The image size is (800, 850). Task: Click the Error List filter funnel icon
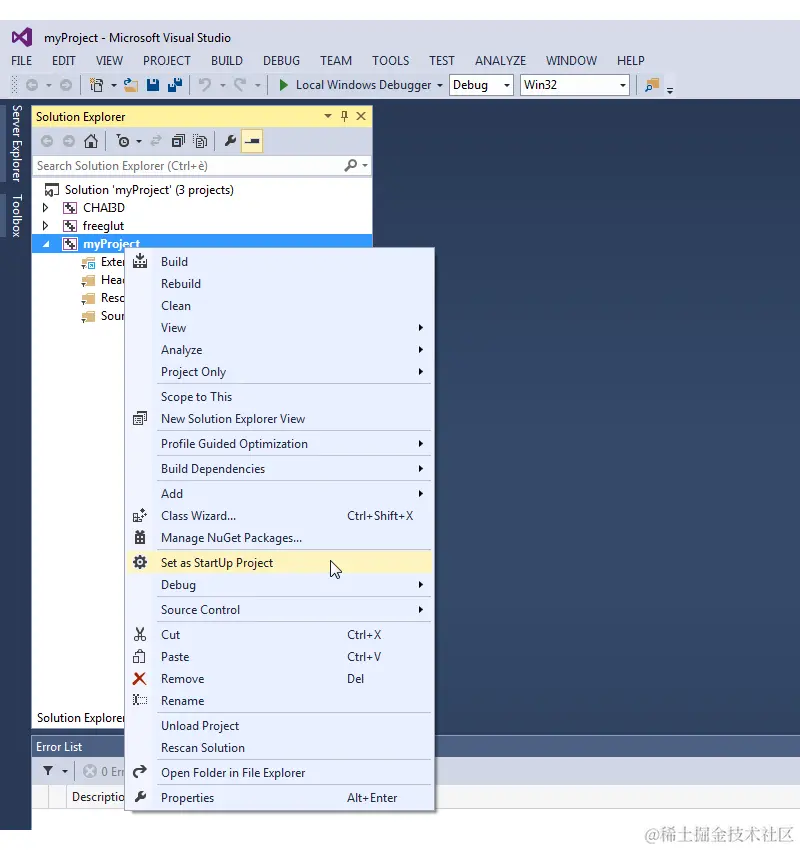tap(48, 771)
